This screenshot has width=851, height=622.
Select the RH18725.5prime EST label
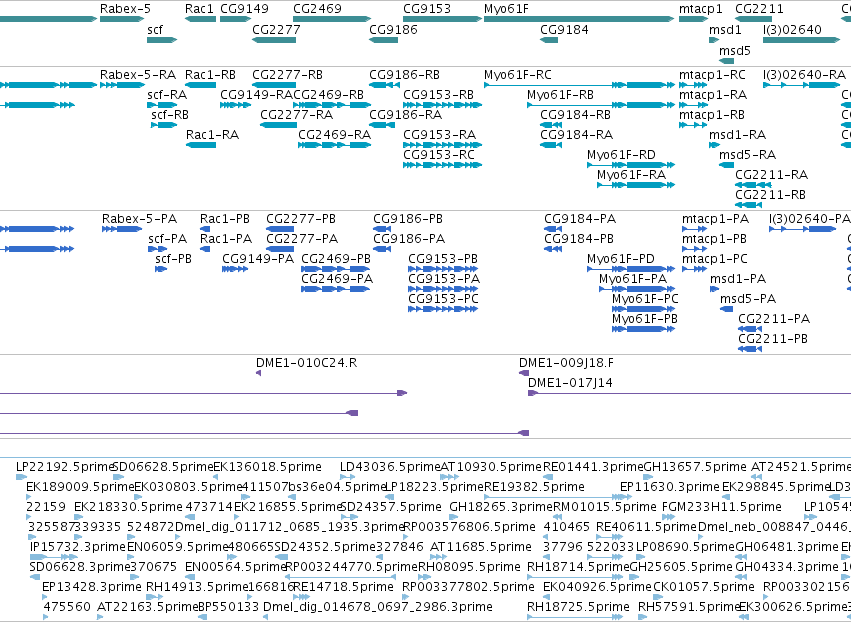[579, 607]
